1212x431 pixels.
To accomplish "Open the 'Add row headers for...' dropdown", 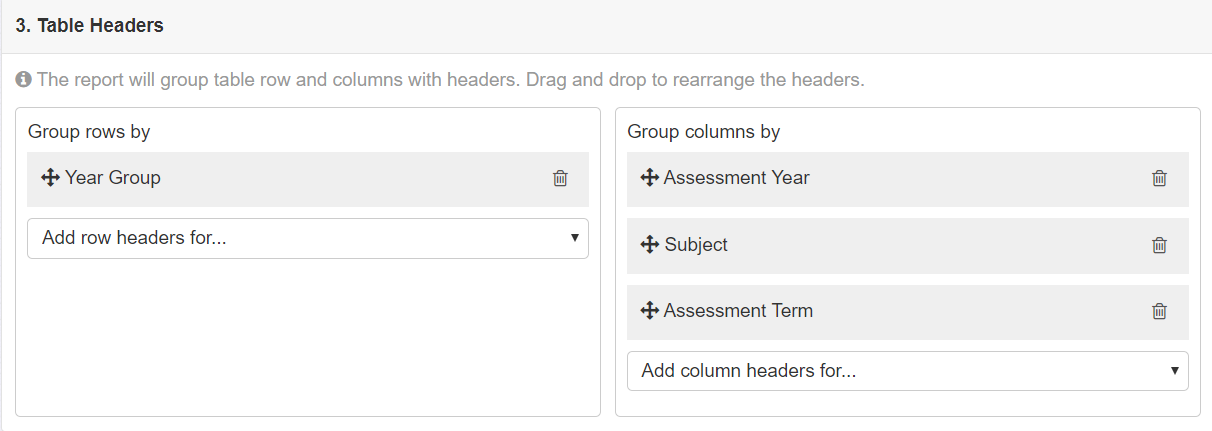I will (x=308, y=238).
